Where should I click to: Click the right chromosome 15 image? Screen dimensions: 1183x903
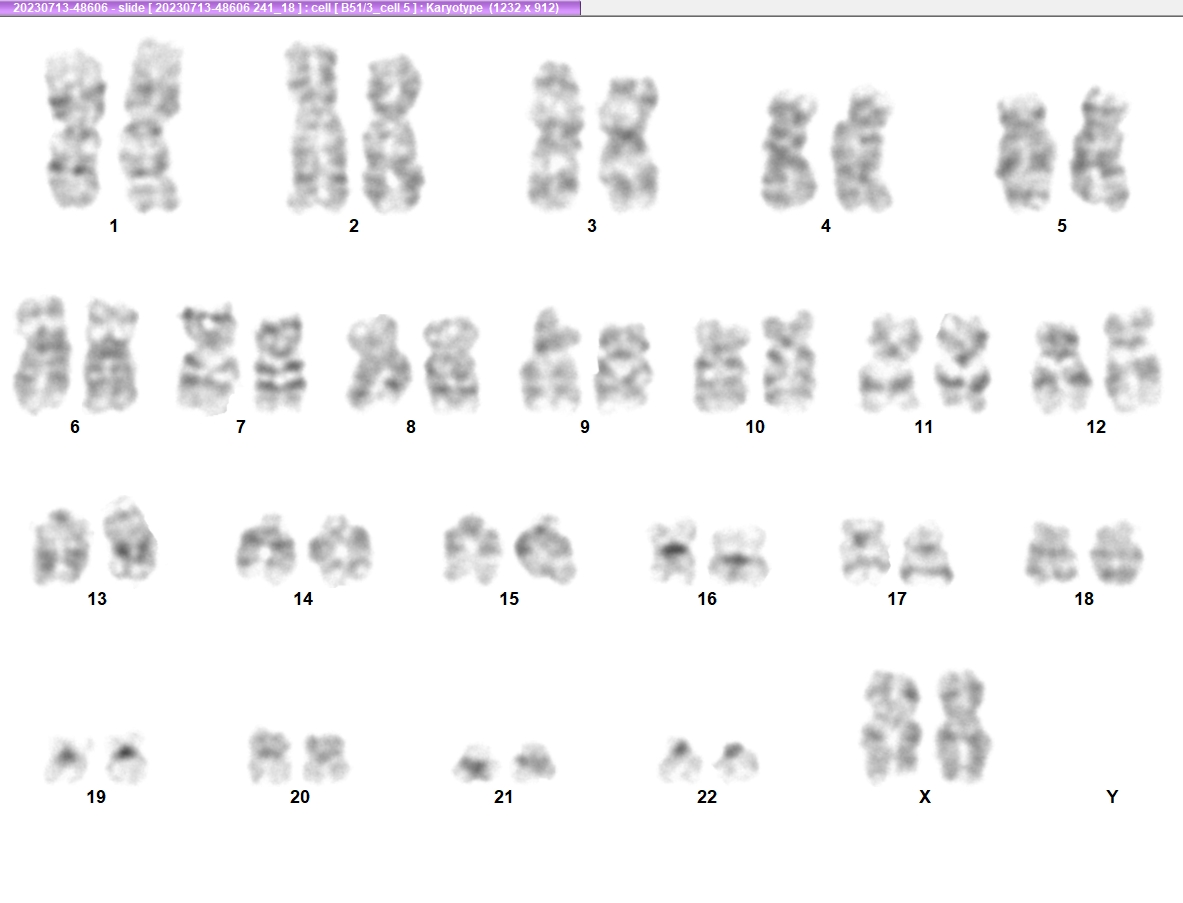tap(545, 549)
